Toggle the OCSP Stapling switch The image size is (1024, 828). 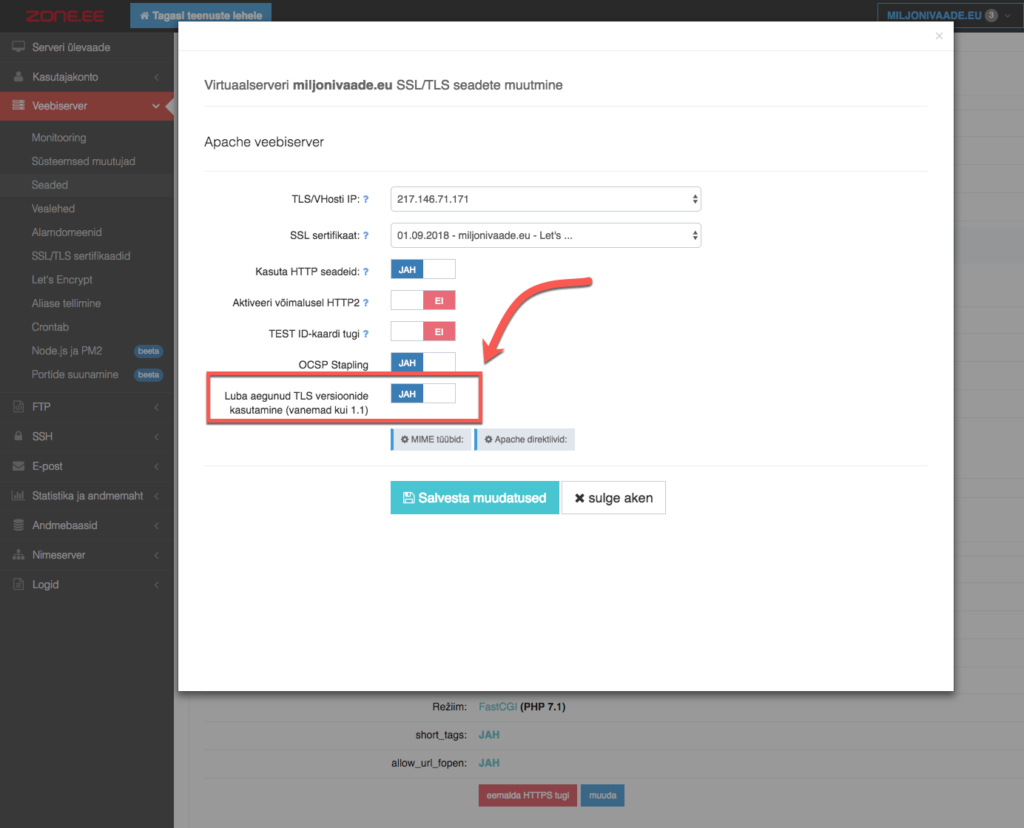423,362
